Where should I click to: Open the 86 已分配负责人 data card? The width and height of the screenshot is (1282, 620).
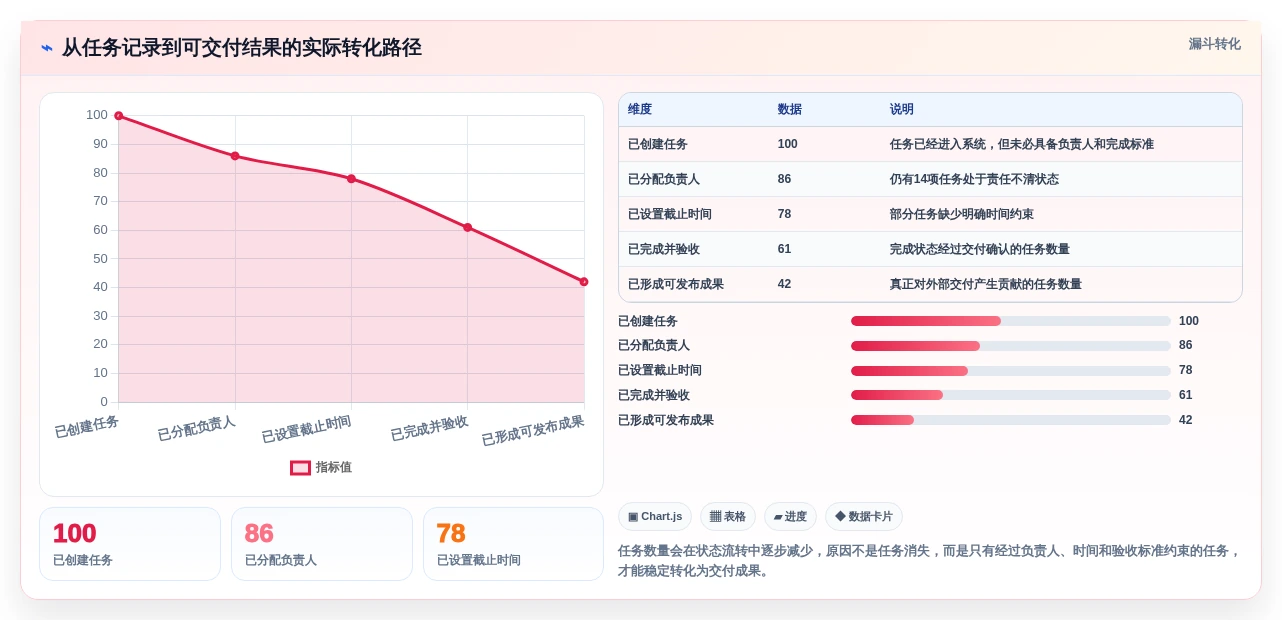click(x=322, y=544)
